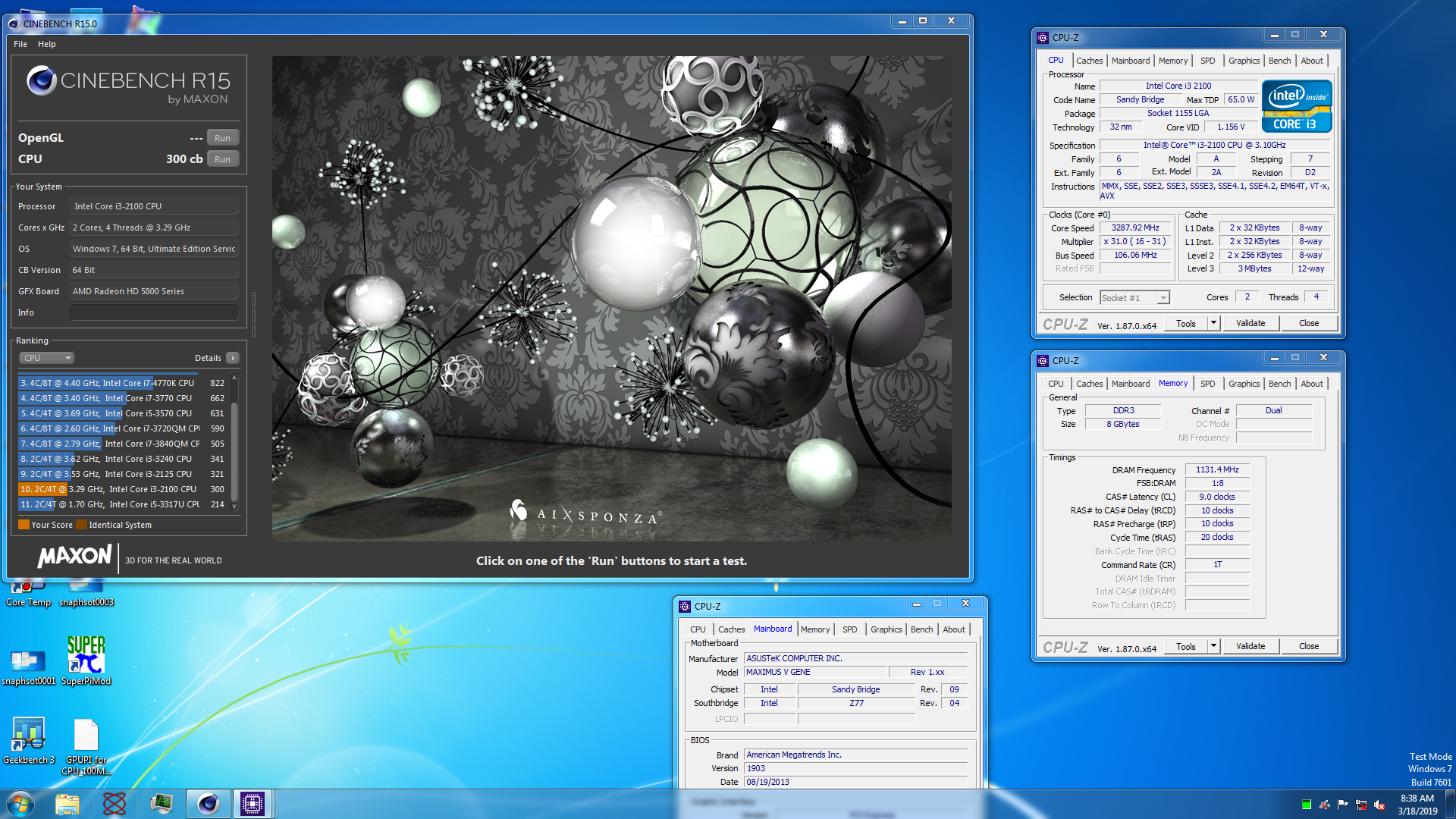Click Validate in Memory CPU-Z window
Viewport: 1456px width, 819px height.
(1250, 647)
